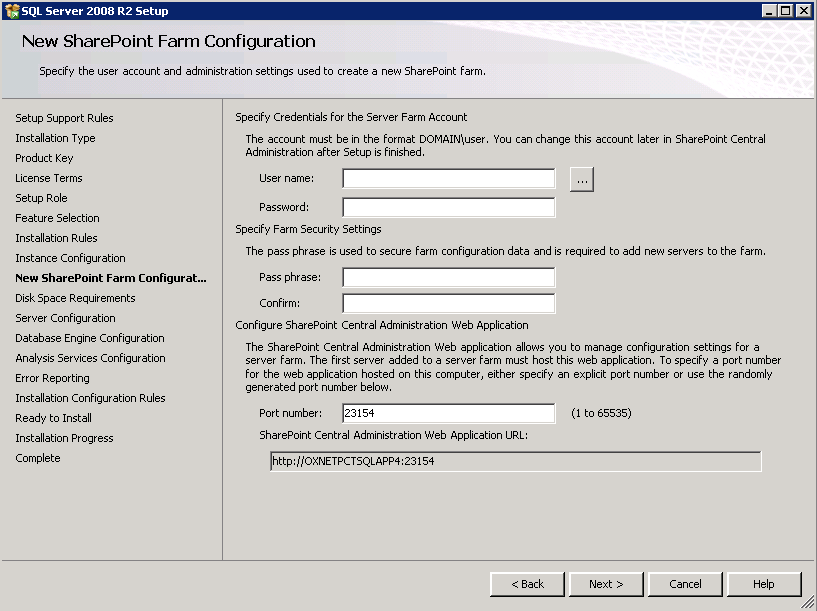Cancel the setup wizard

click(685, 584)
